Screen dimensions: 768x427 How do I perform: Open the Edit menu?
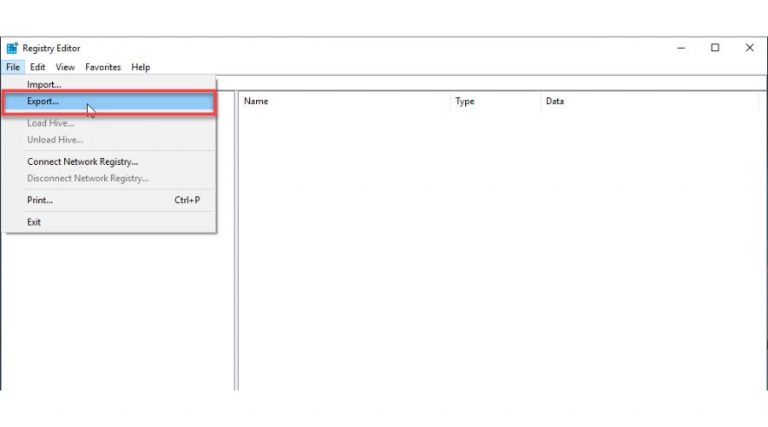(x=37, y=67)
